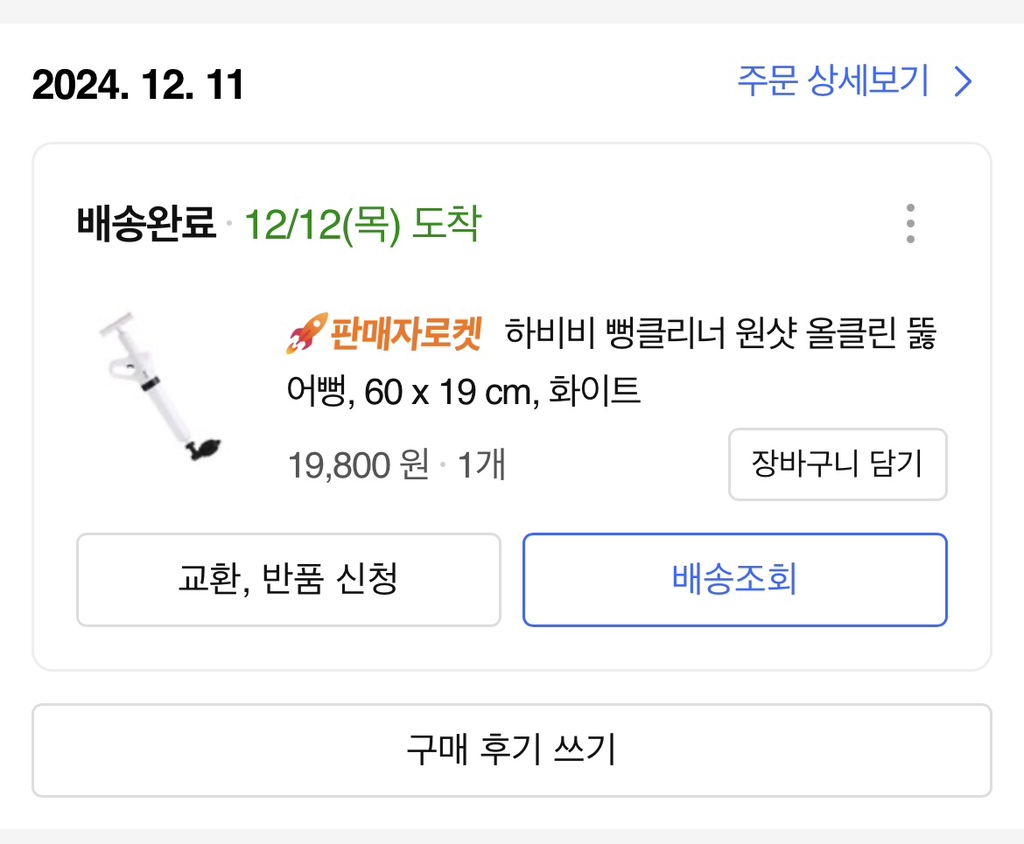
Task: Track the delivery with 배송조회
Action: click(x=735, y=580)
